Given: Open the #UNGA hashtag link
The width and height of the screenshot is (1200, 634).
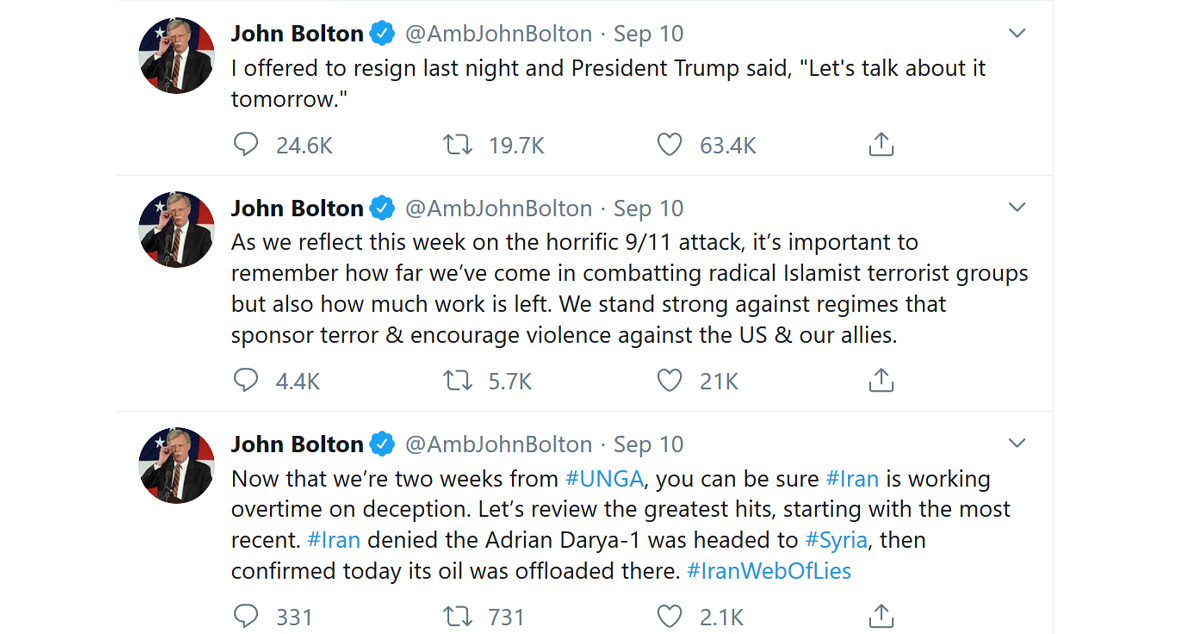Looking at the screenshot, I should [604, 478].
